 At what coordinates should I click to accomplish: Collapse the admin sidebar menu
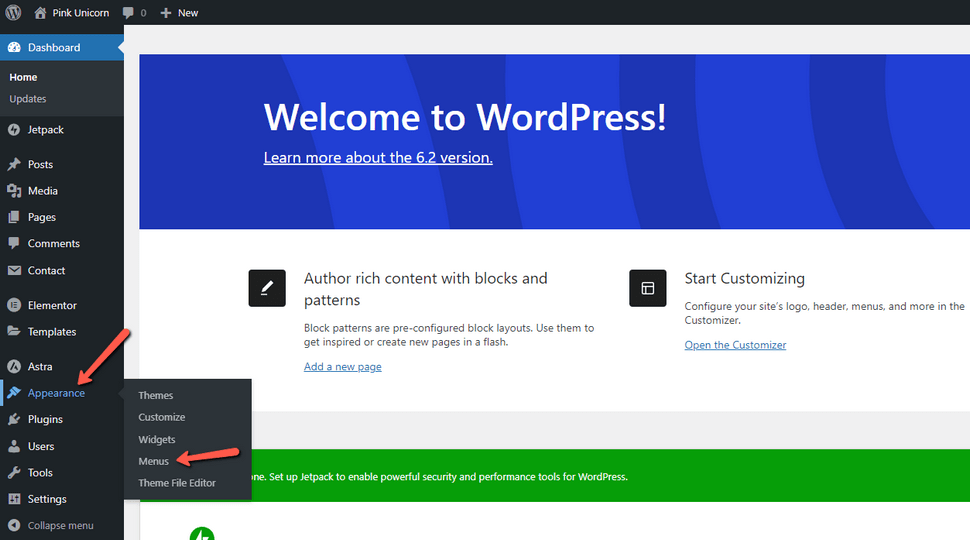pos(61,526)
